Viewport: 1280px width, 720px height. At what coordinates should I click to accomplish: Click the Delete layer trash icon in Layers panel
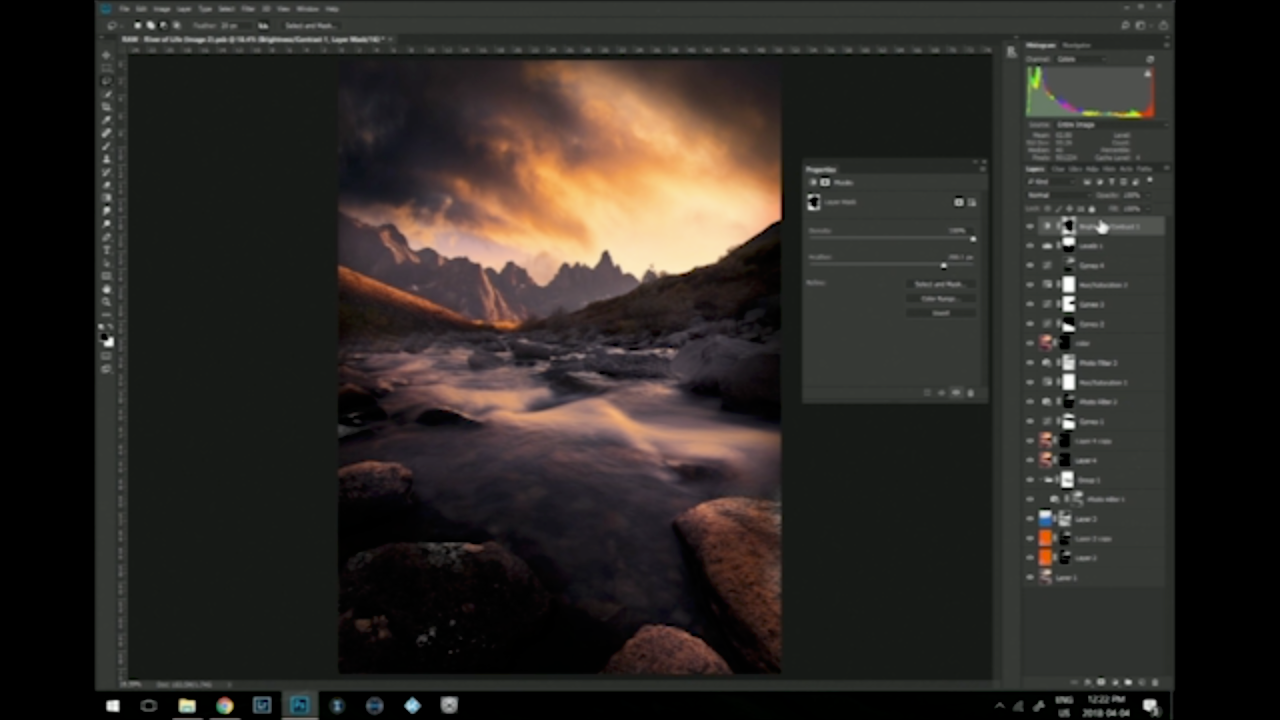(1155, 682)
